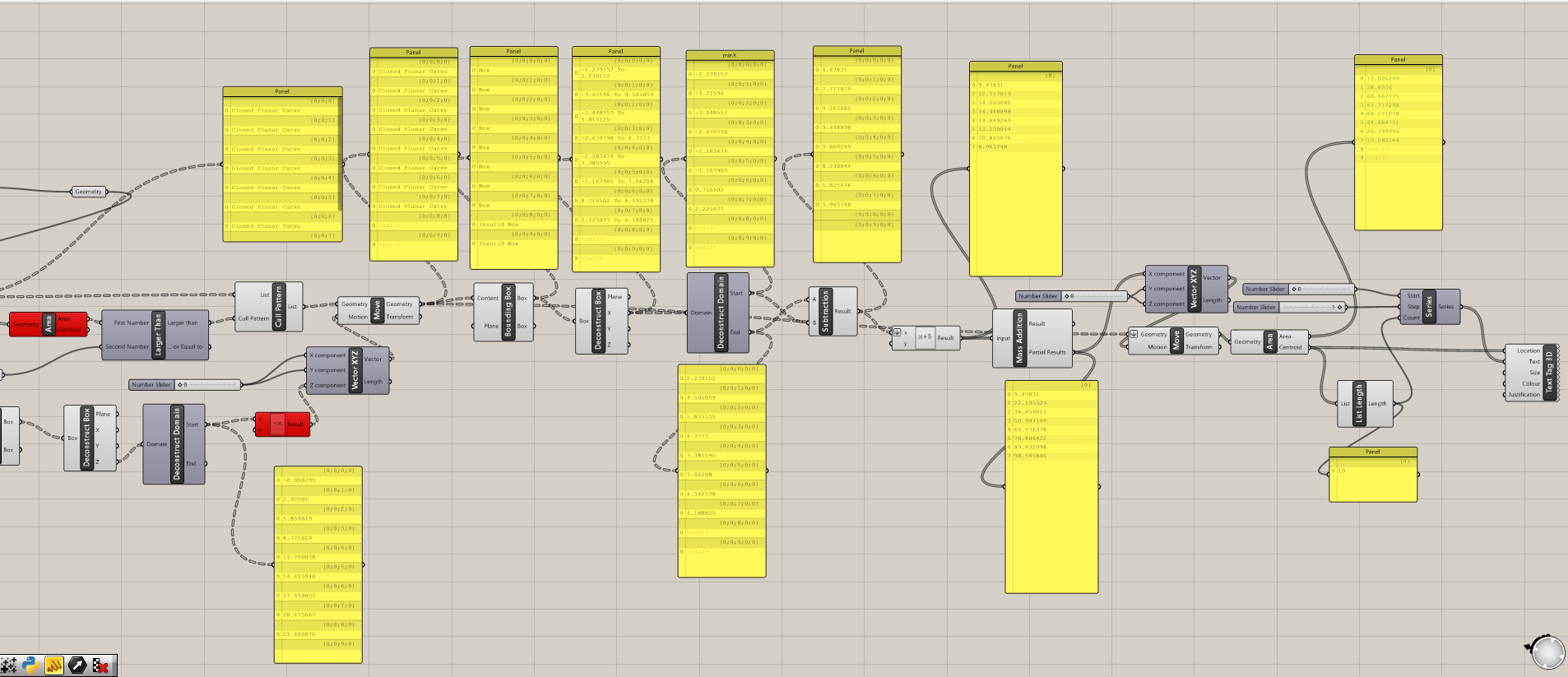This screenshot has width=1568, height=677.
Task: Select the Series component label
Action: click(1429, 307)
